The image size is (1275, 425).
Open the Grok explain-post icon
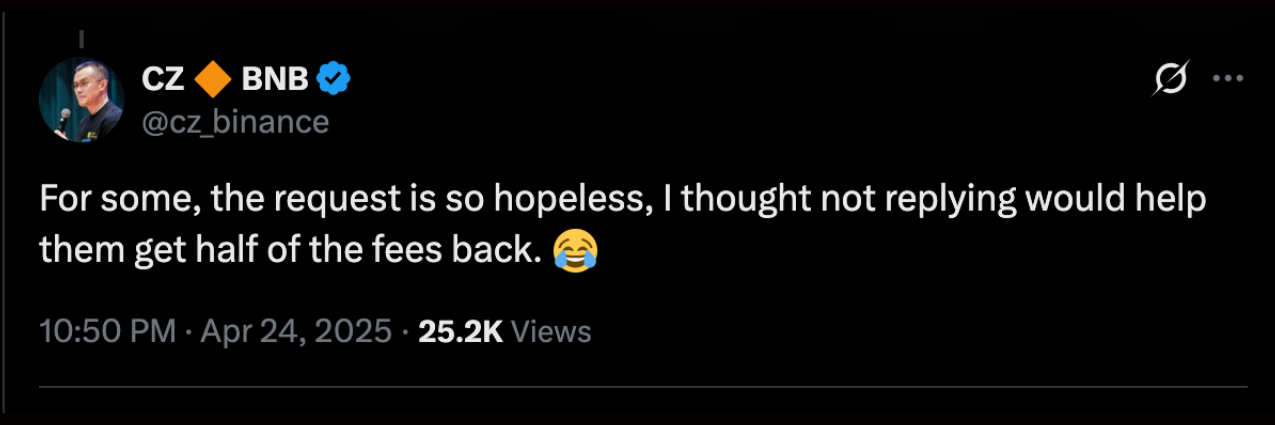tap(1170, 79)
